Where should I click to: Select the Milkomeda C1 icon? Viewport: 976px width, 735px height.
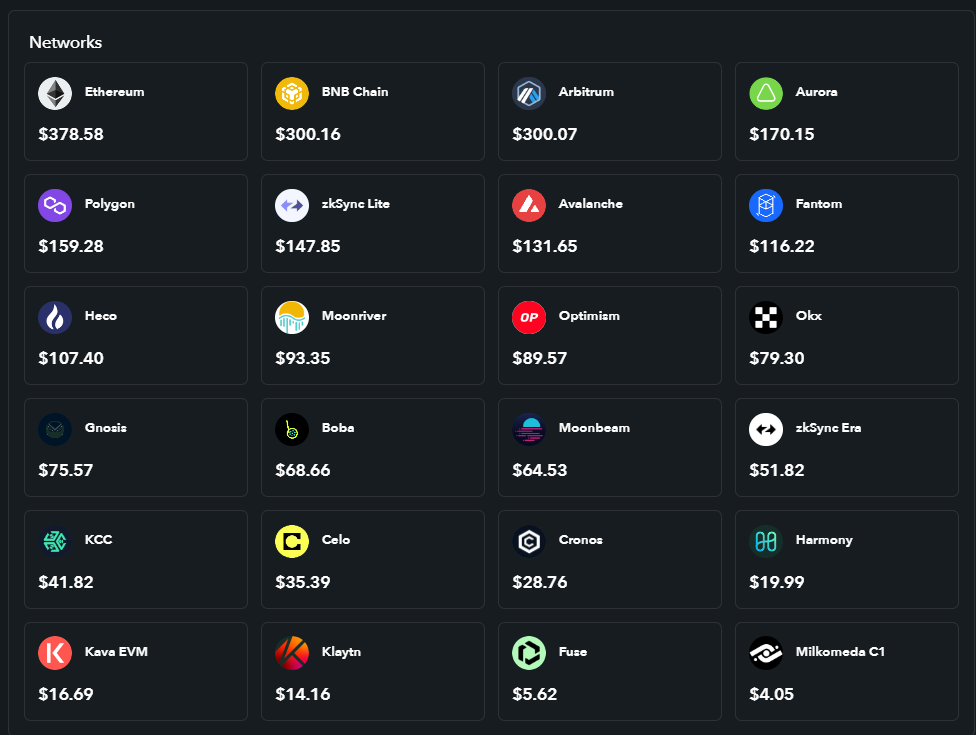[766, 653]
